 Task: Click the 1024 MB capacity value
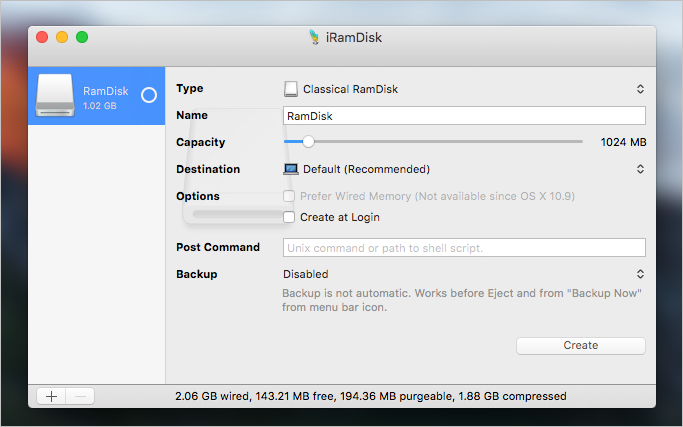[623, 142]
